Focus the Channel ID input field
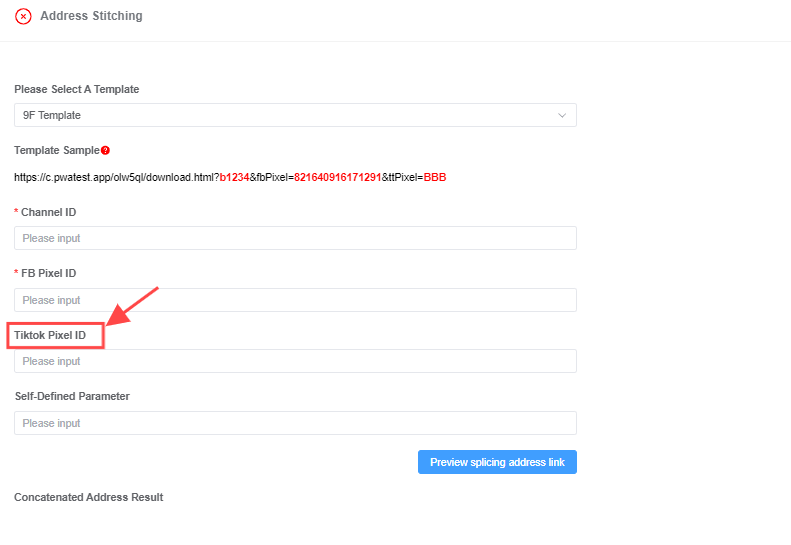The image size is (791, 545). tap(295, 238)
